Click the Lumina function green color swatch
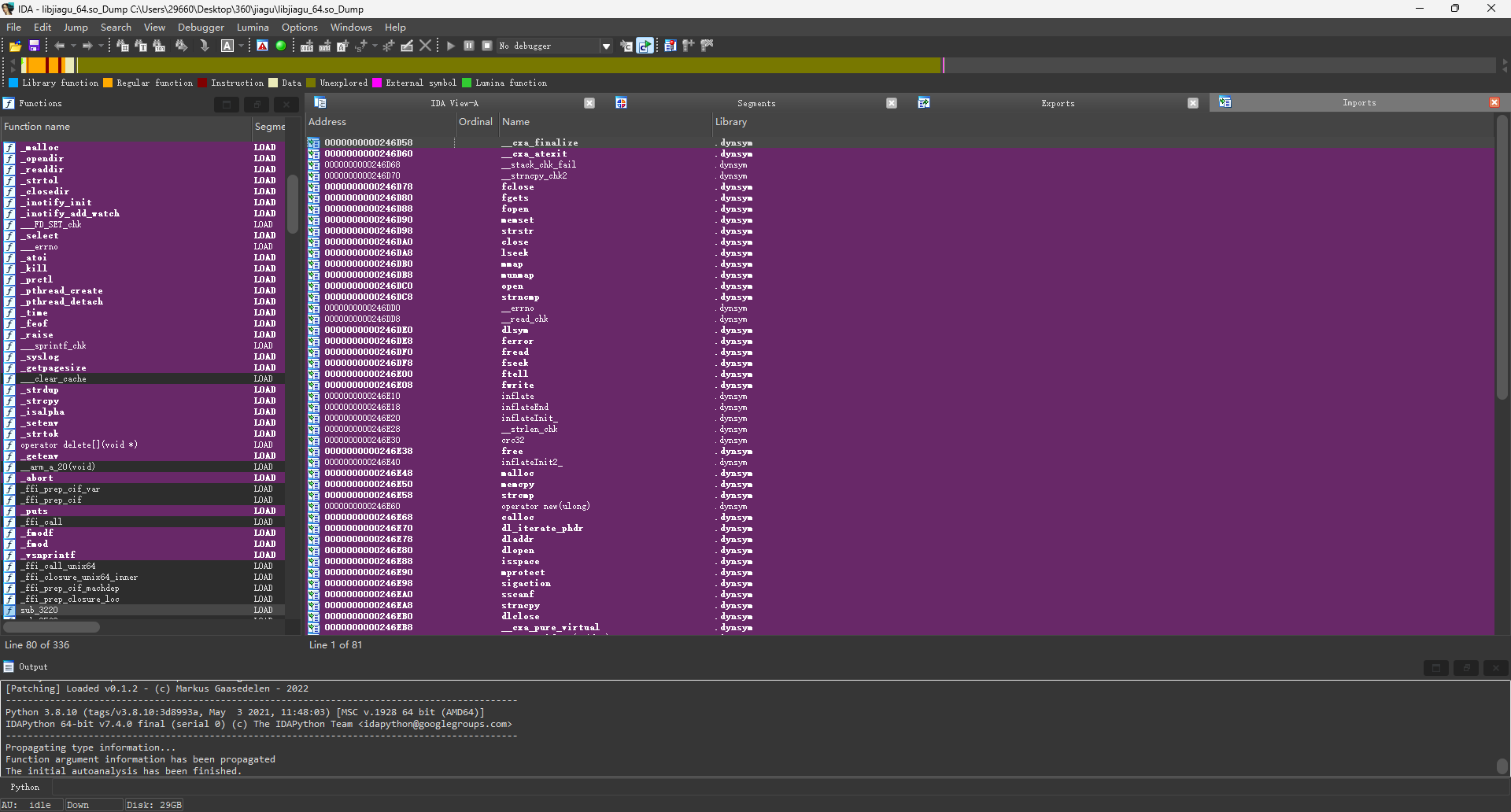1511x812 pixels. [x=467, y=83]
